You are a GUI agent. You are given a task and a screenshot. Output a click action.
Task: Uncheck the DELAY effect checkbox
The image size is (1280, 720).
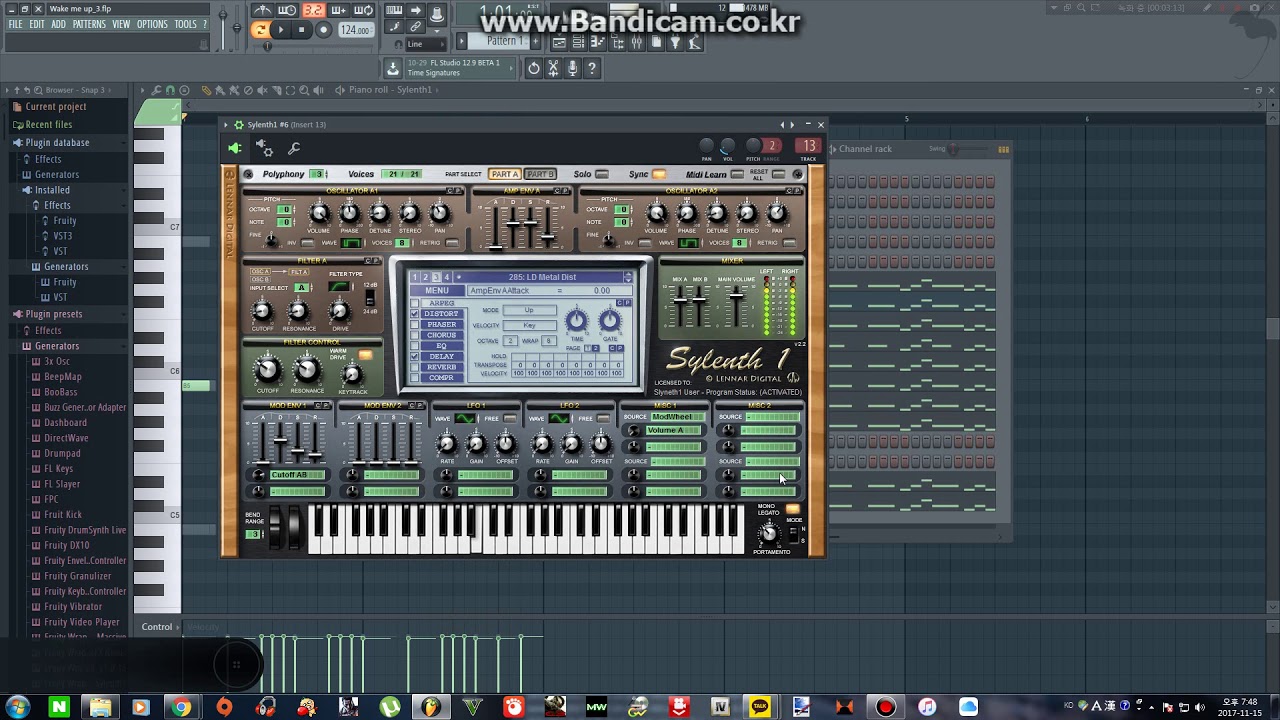coord(415,357)
